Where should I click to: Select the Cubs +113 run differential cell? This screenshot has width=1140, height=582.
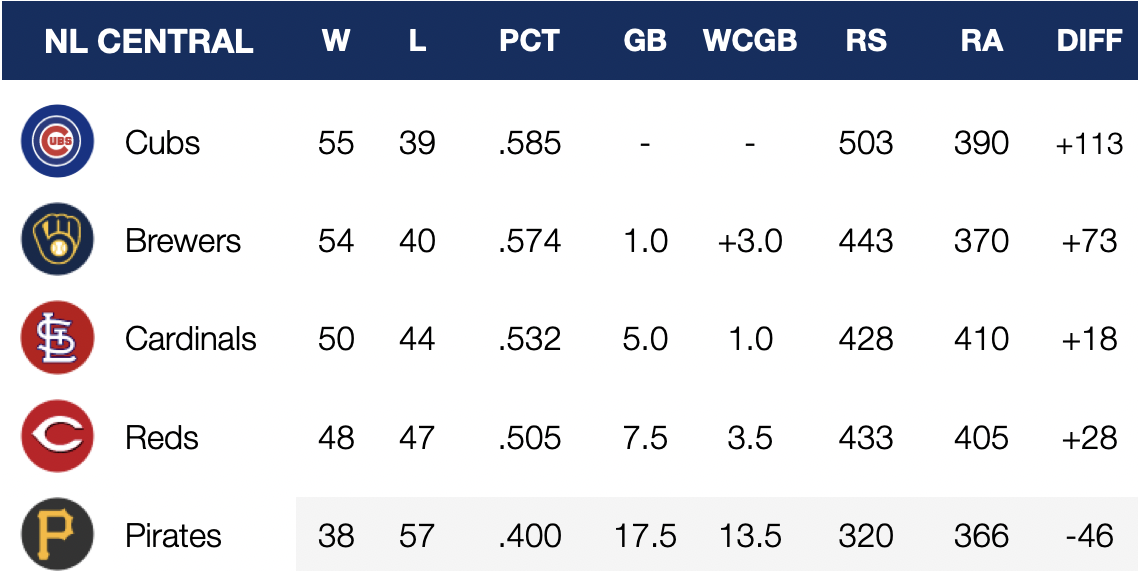tap(1089, 143)
